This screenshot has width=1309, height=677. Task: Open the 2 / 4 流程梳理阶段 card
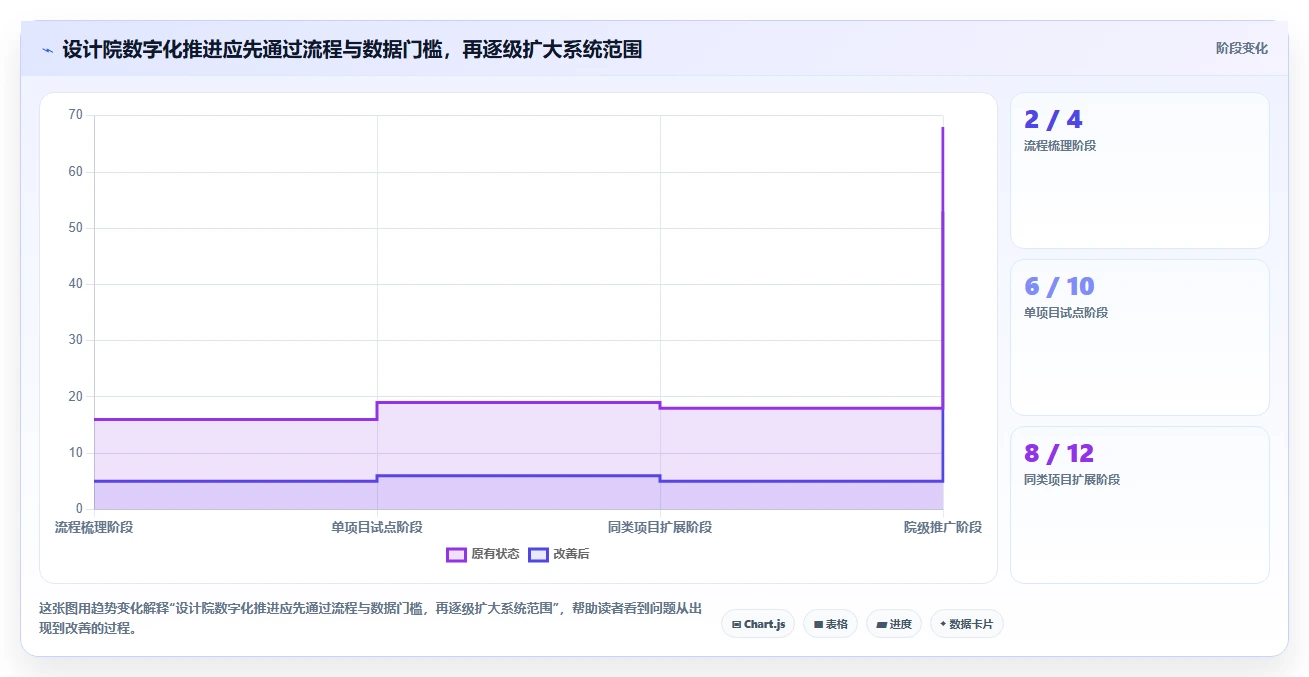click(x=1140, y=170)
